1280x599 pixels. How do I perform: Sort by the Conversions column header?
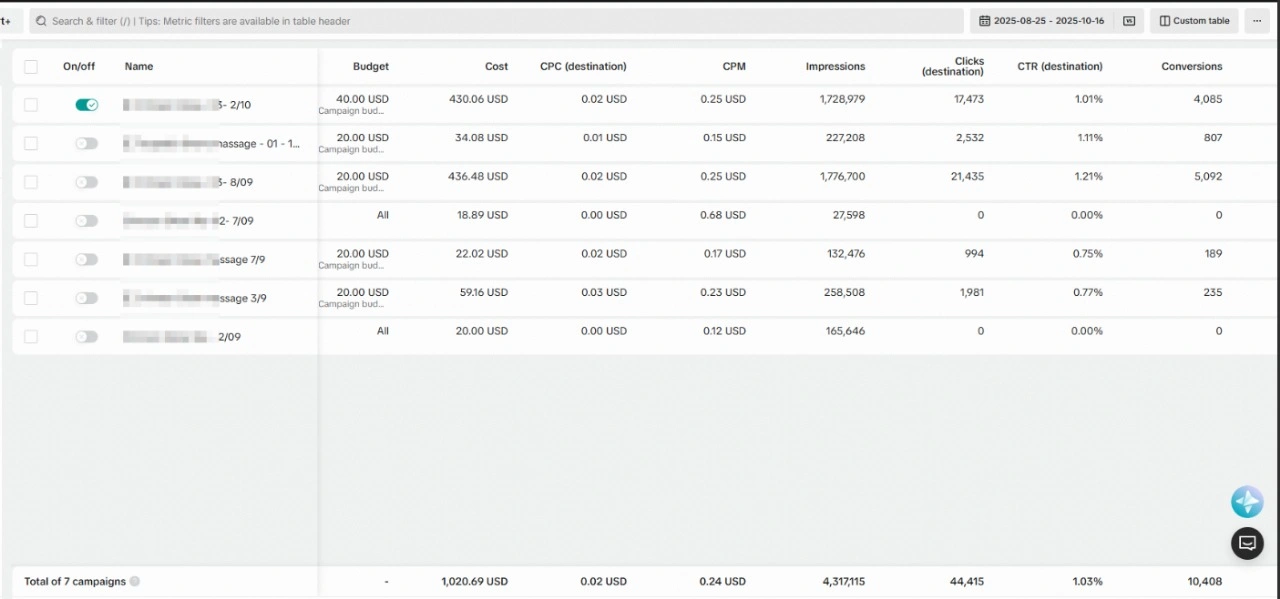tap(1191, 67)
